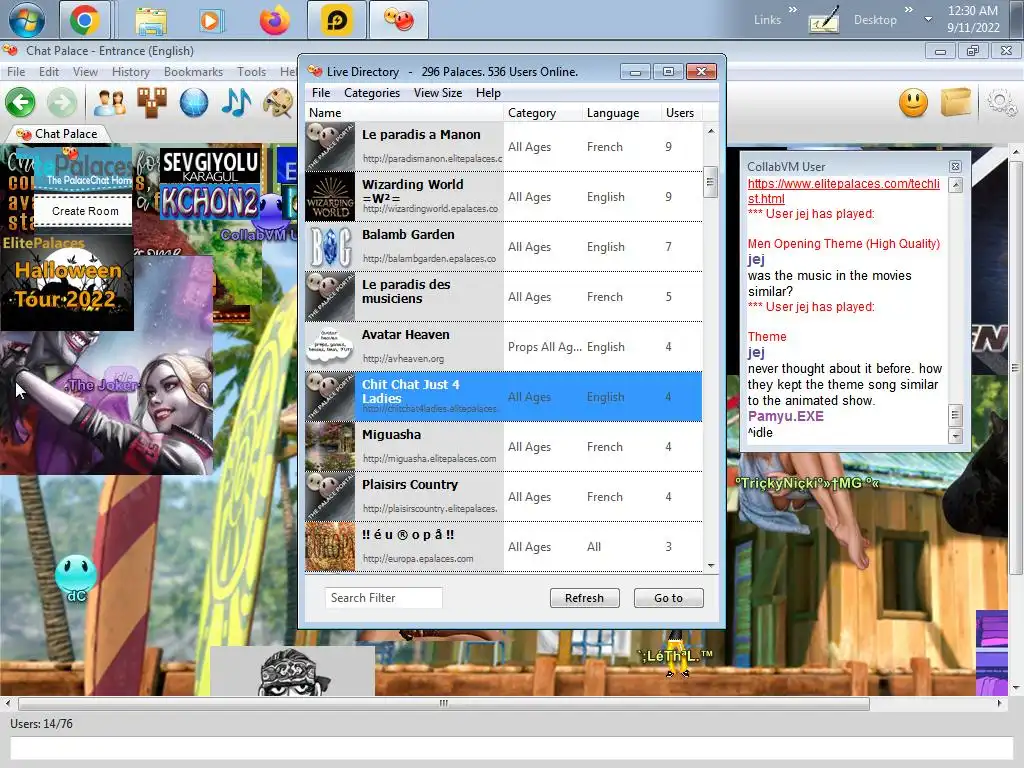1024x768 pixels.
Task: Click the chat message input box
Action: coord(511,748)
